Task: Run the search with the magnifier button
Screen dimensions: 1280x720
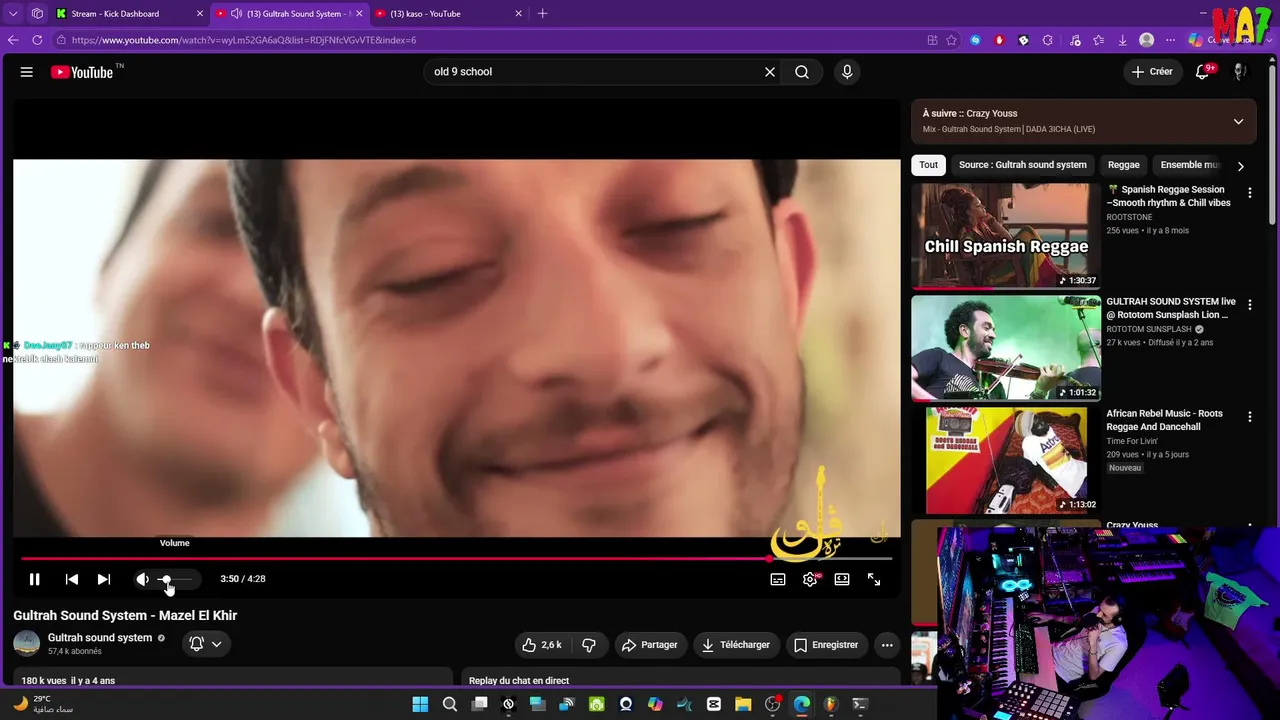Action: point(802,72)
